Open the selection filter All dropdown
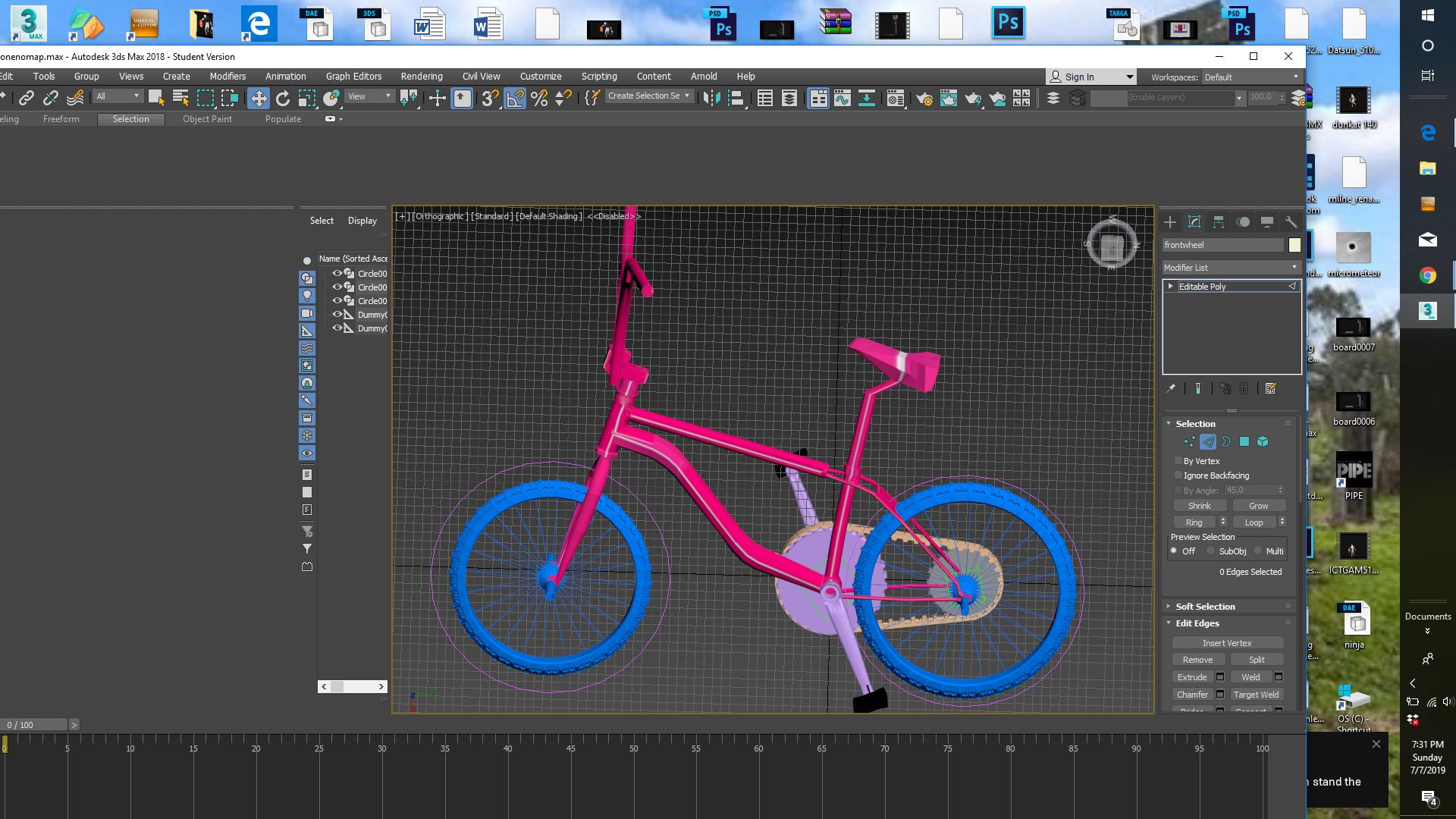 click(x=118, y=96)
